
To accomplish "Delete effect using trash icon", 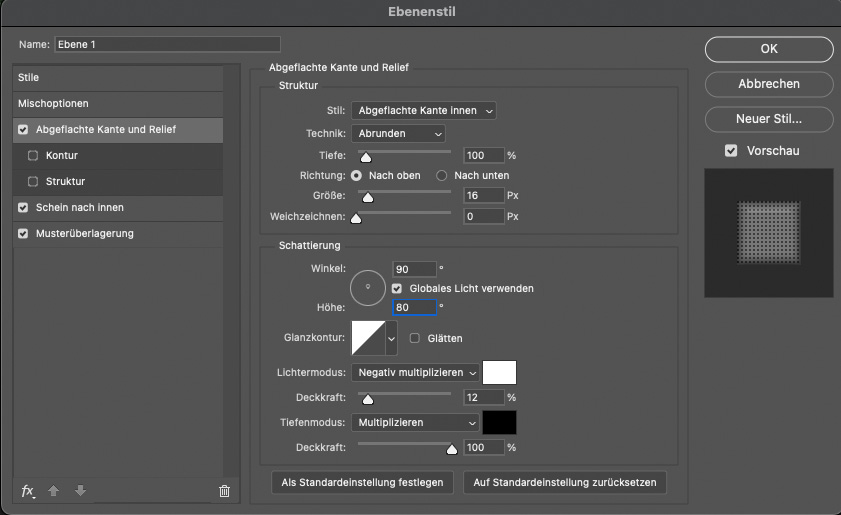I will [x=224, y=491].
